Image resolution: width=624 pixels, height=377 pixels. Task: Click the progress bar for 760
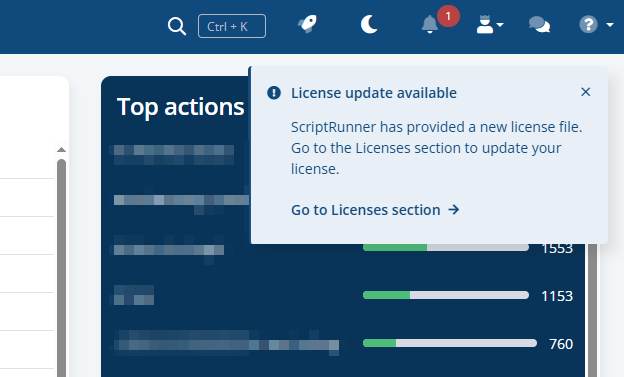tap(450, 343)
